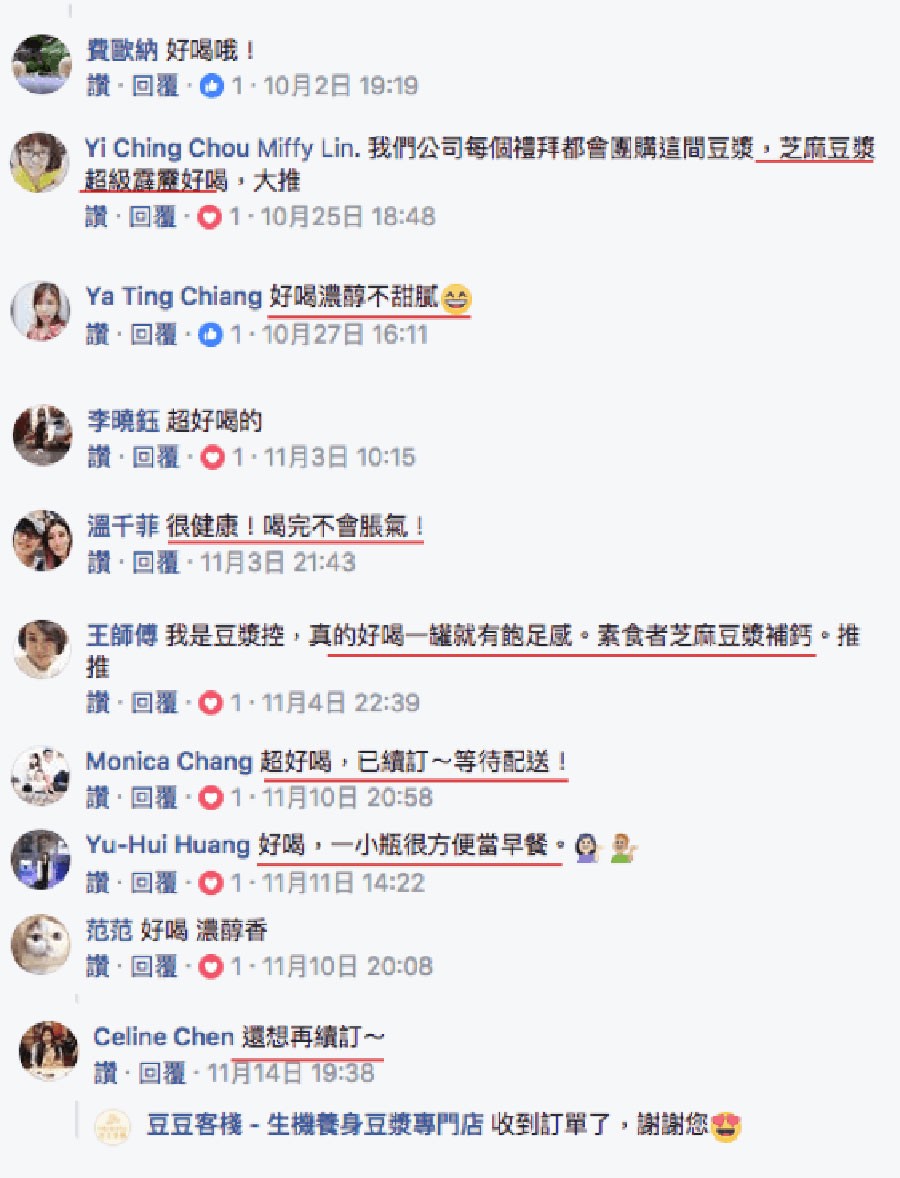Reply to Celine Chen's comment via 回覆
The width and height of the screenshot is (900, 1178).
coord(162,1073)
